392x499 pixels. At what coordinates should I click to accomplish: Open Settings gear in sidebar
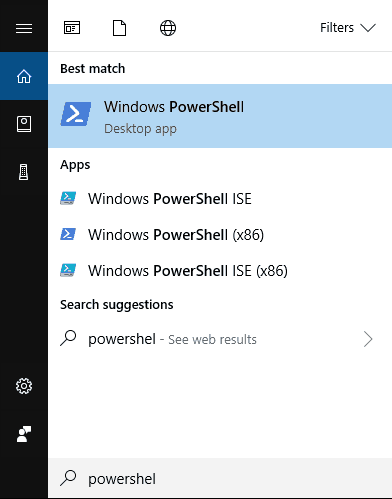tap(24, 386)
